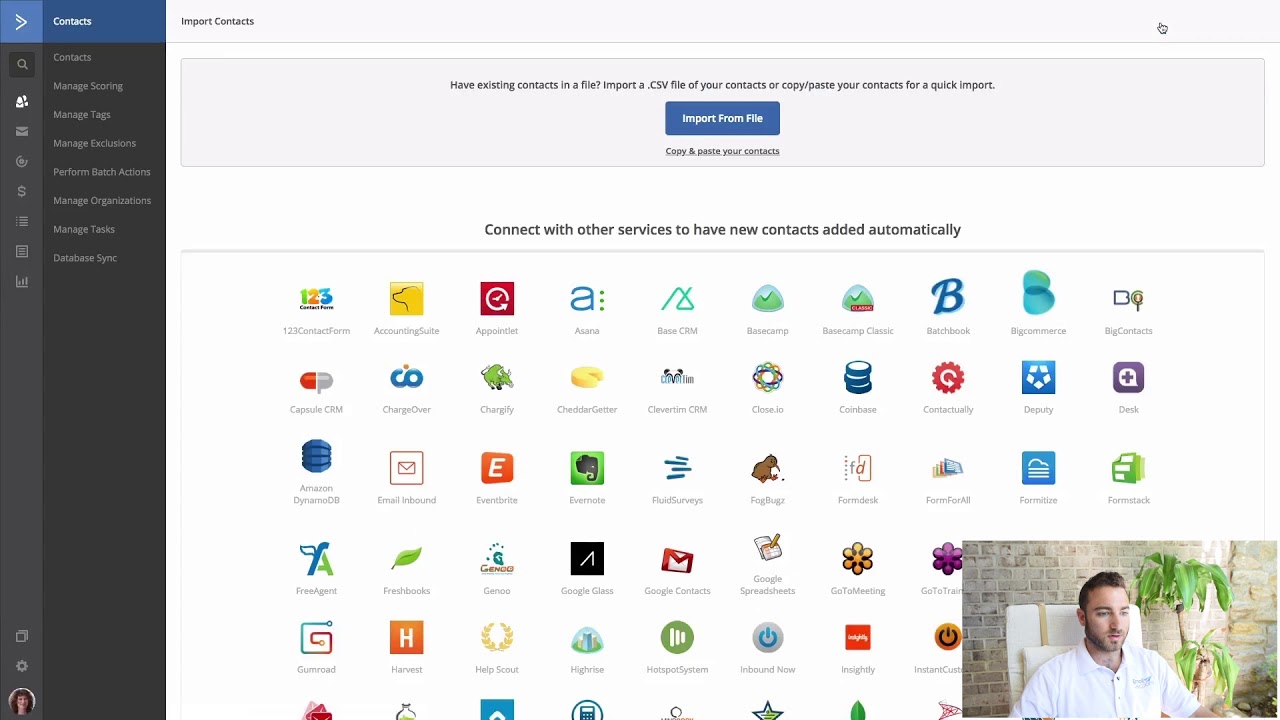Choose the Coinbase integration icon

point(858,377)
